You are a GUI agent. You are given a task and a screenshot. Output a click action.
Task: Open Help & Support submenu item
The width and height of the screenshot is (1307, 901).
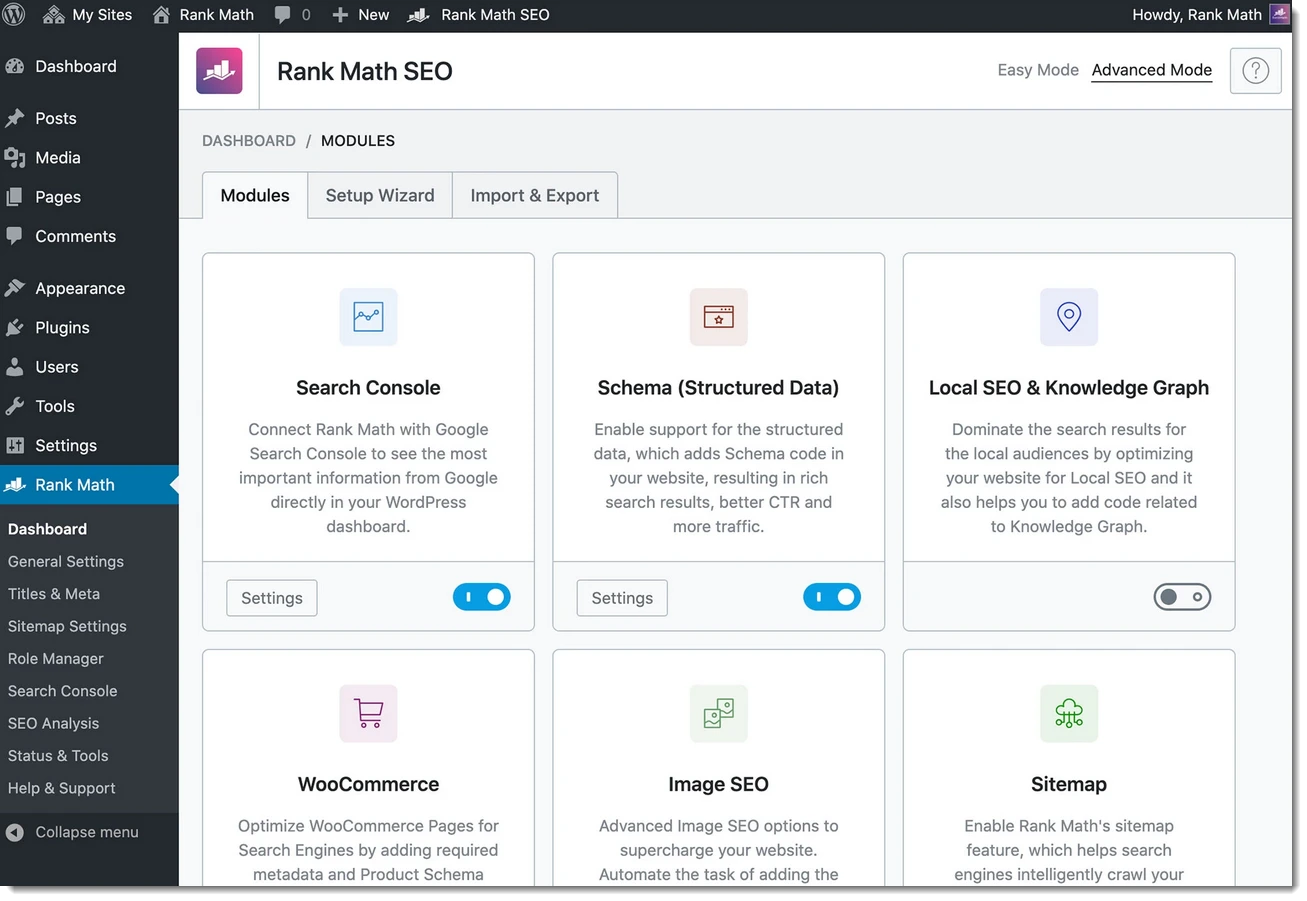click(x=62, y=788)
